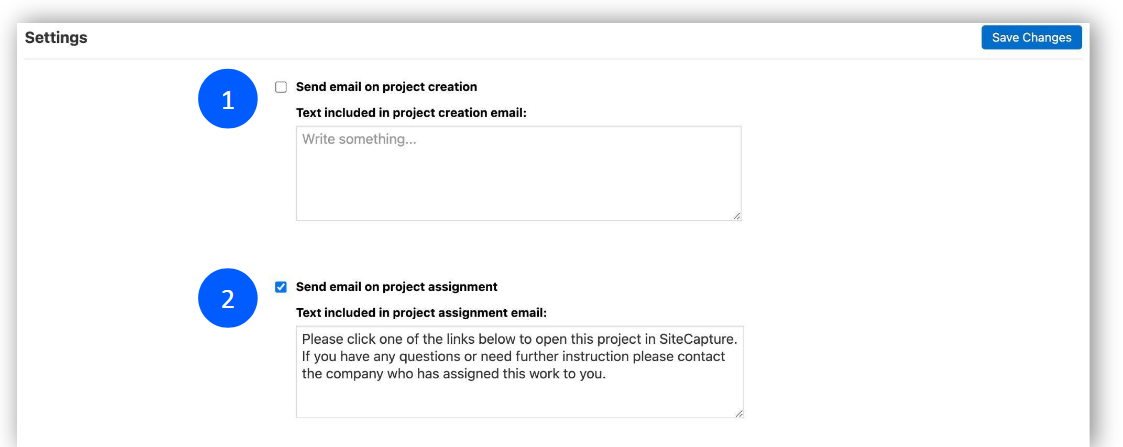Click the blue Save Changes button
Screen dimensions: 1123x447
(x=1031, y=38)
